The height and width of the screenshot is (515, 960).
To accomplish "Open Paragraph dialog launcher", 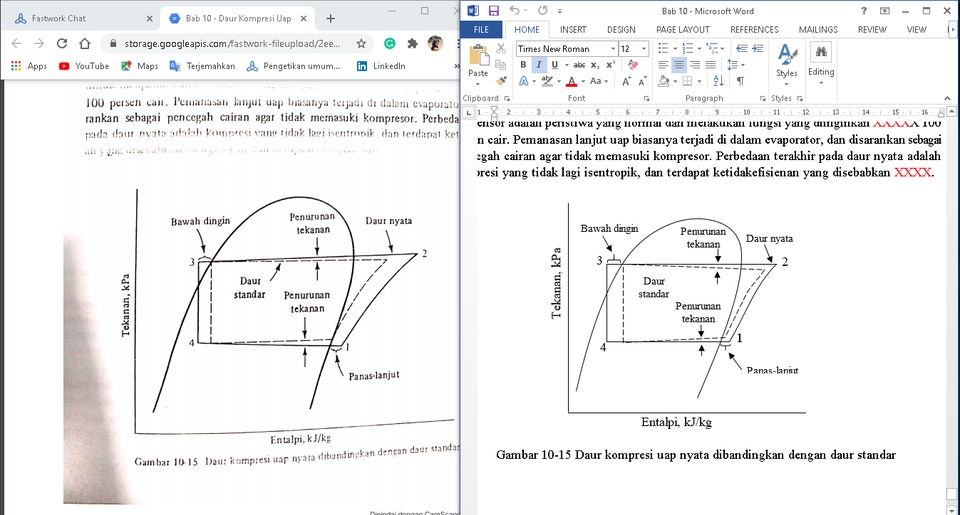I will (x=762, y=98).
